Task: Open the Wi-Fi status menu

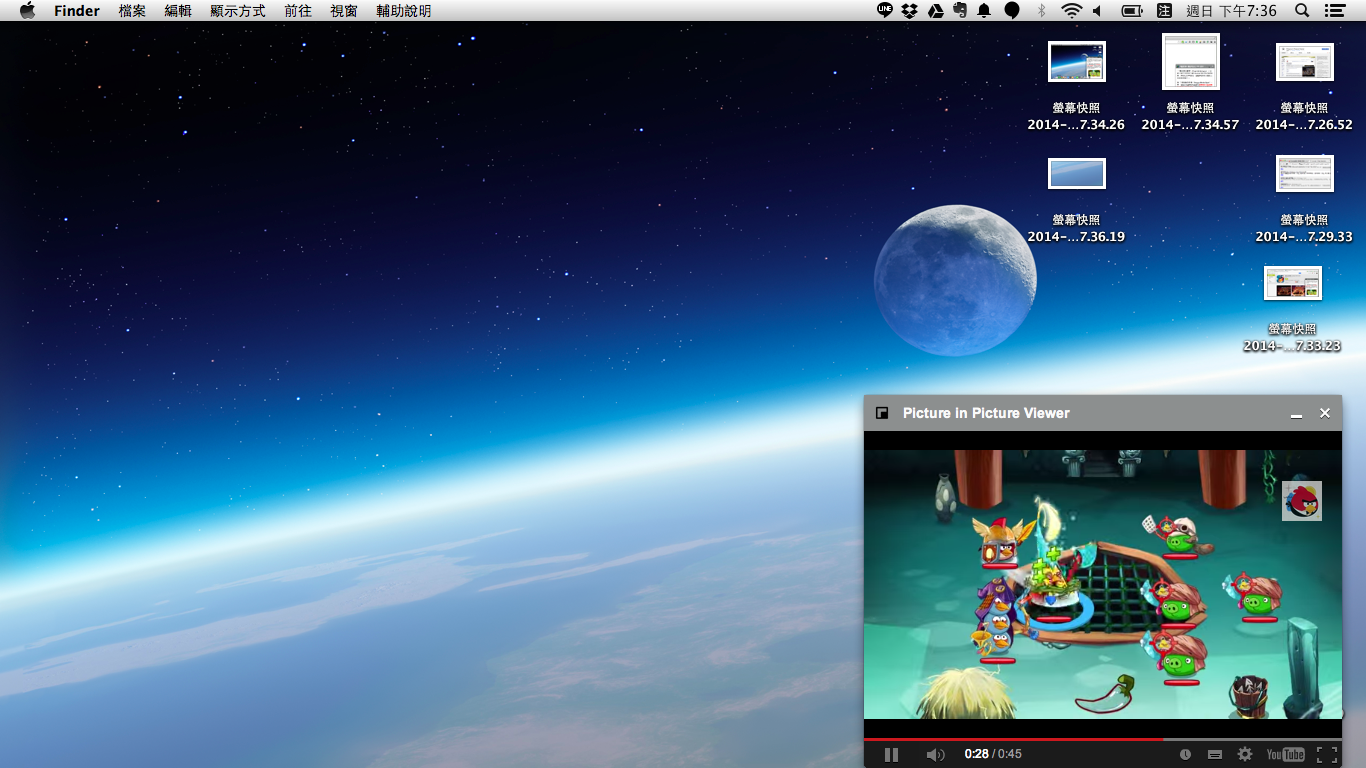Action: [x=1072, y=10]
